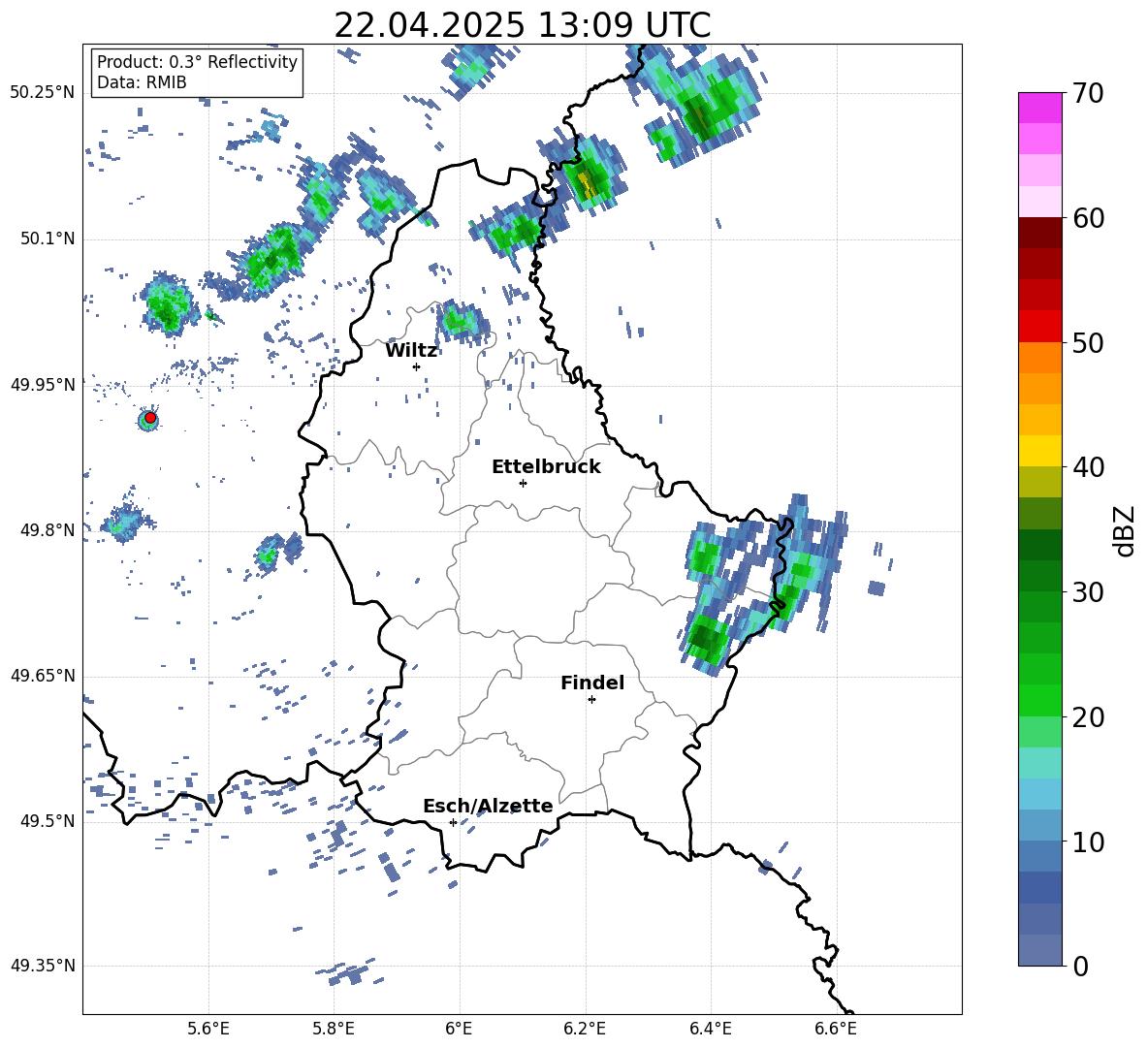Click the 40 value on the colorbar
The image size is (1148, 1048).
[x=1089, y=467]
